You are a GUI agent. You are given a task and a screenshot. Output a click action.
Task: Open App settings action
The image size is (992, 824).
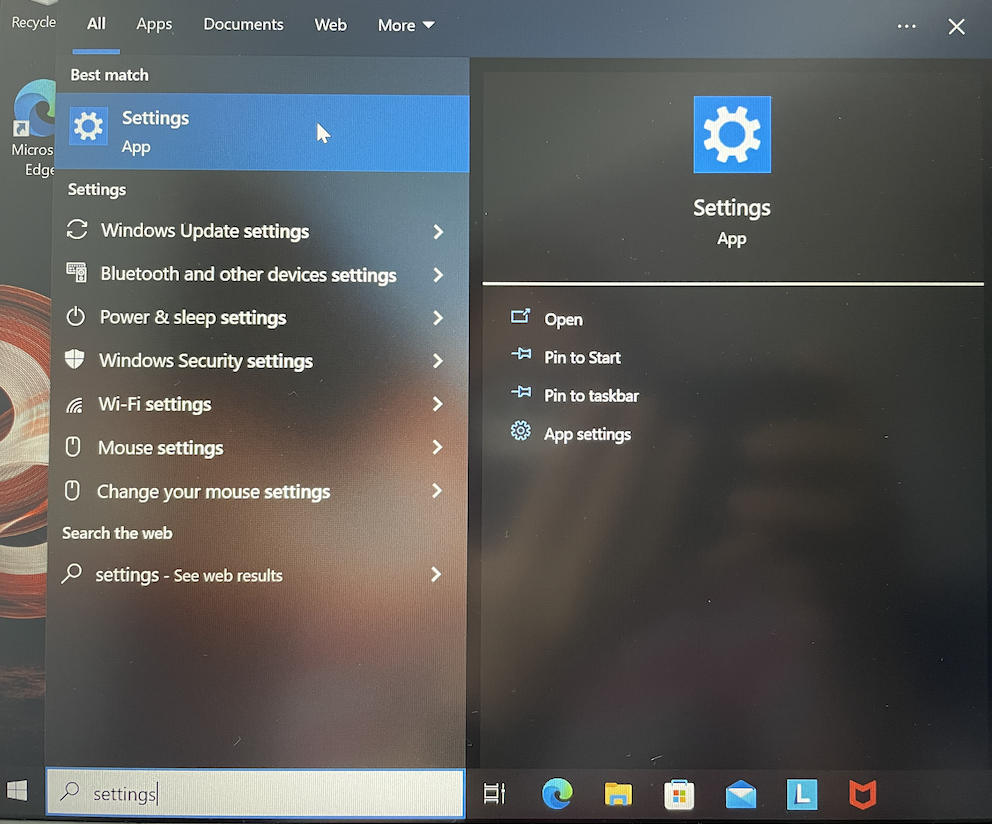587,435
